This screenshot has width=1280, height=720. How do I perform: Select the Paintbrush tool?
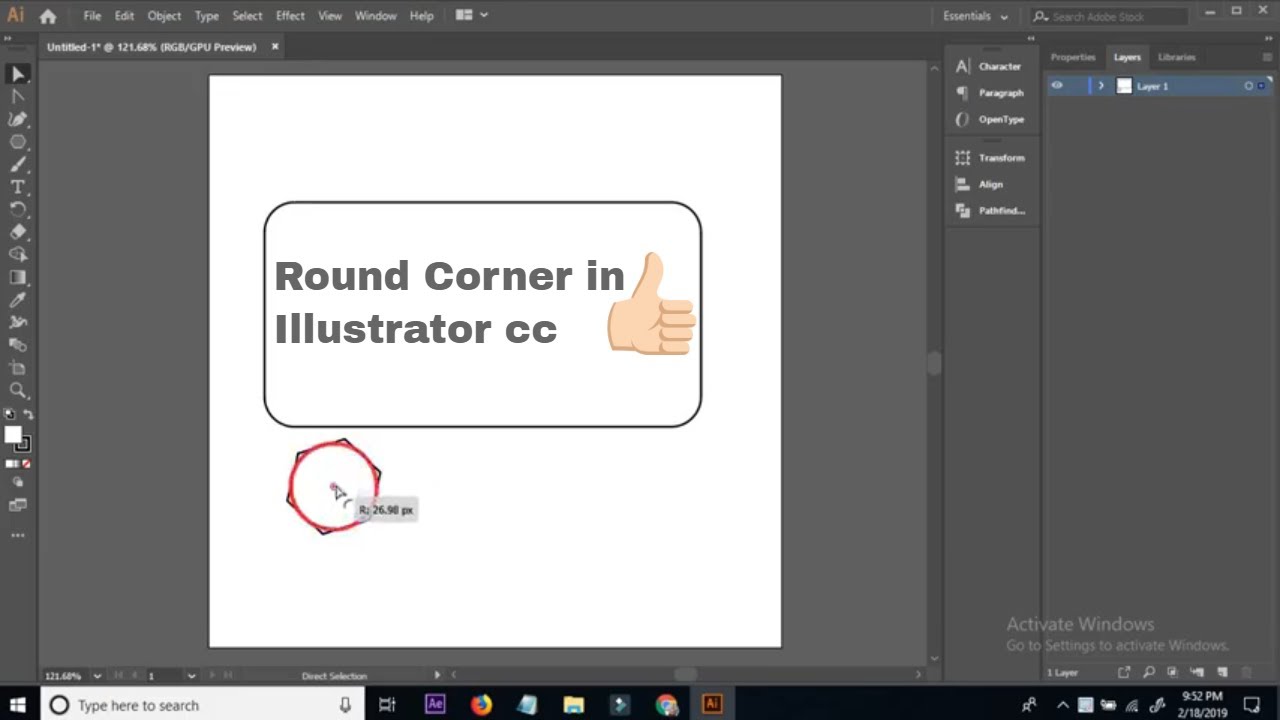(17, 164)
